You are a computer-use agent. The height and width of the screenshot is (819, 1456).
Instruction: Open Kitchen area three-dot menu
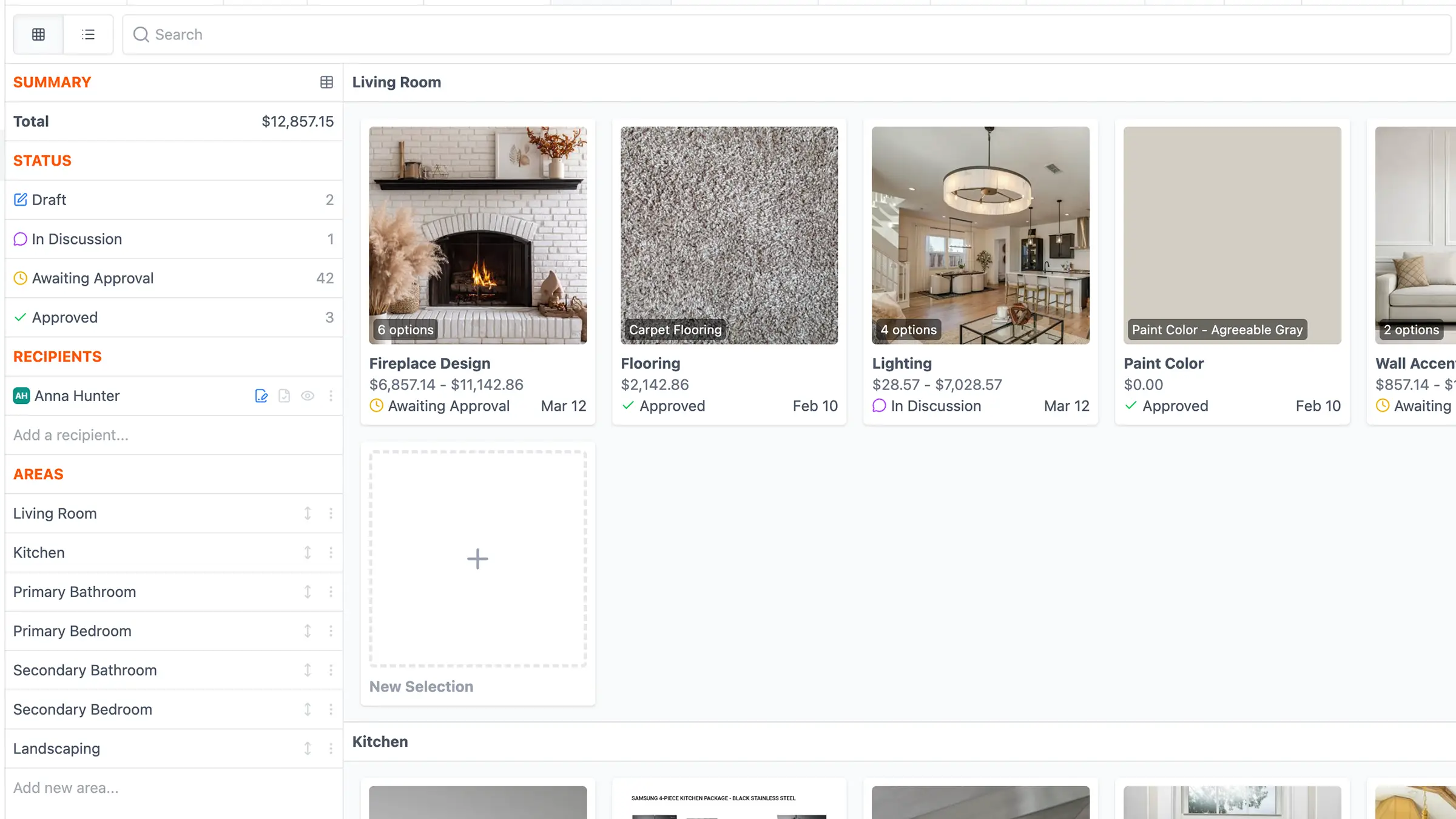tap(331, 553)
